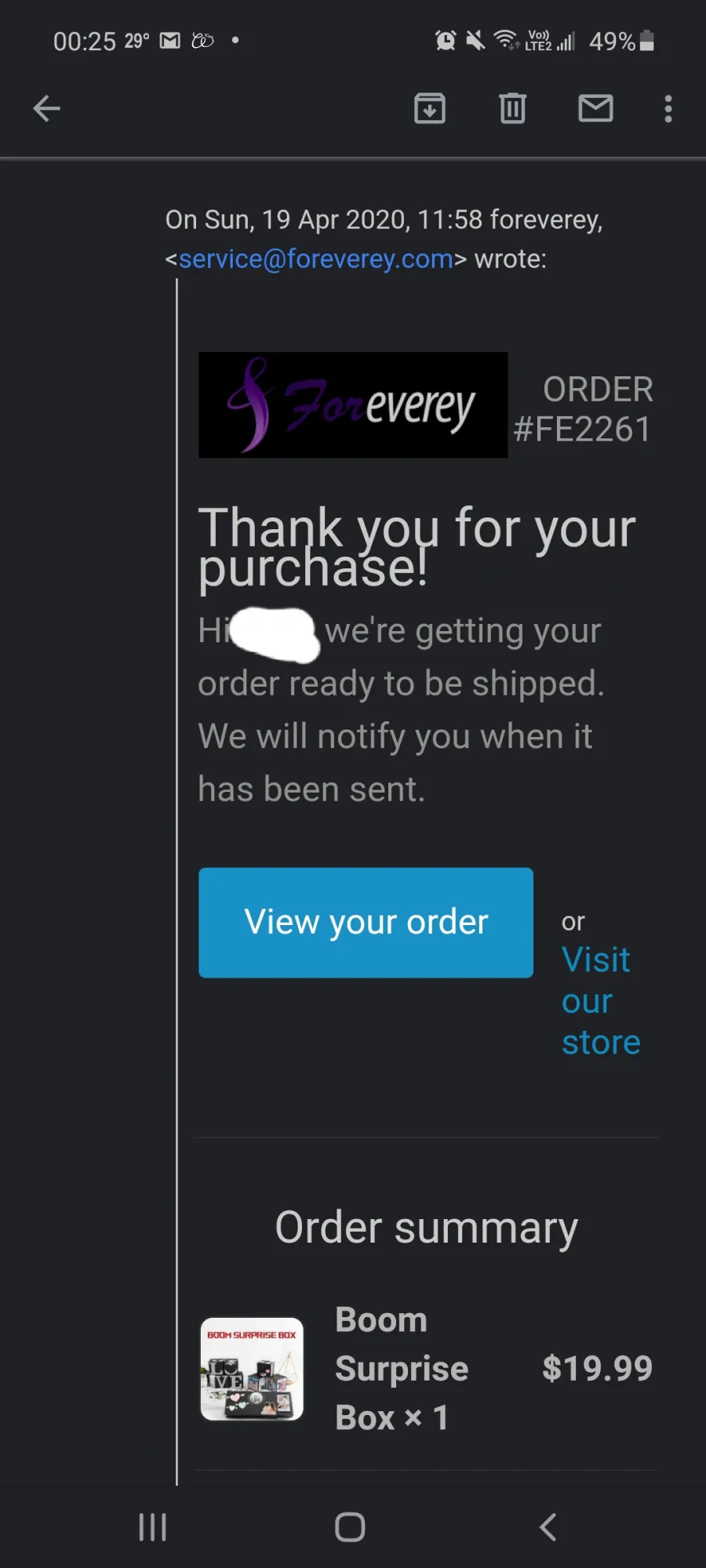Open the Boom Surprise Box product thumbnail
This screenshot has height=1568, width=706.
tap(252, 1369)
